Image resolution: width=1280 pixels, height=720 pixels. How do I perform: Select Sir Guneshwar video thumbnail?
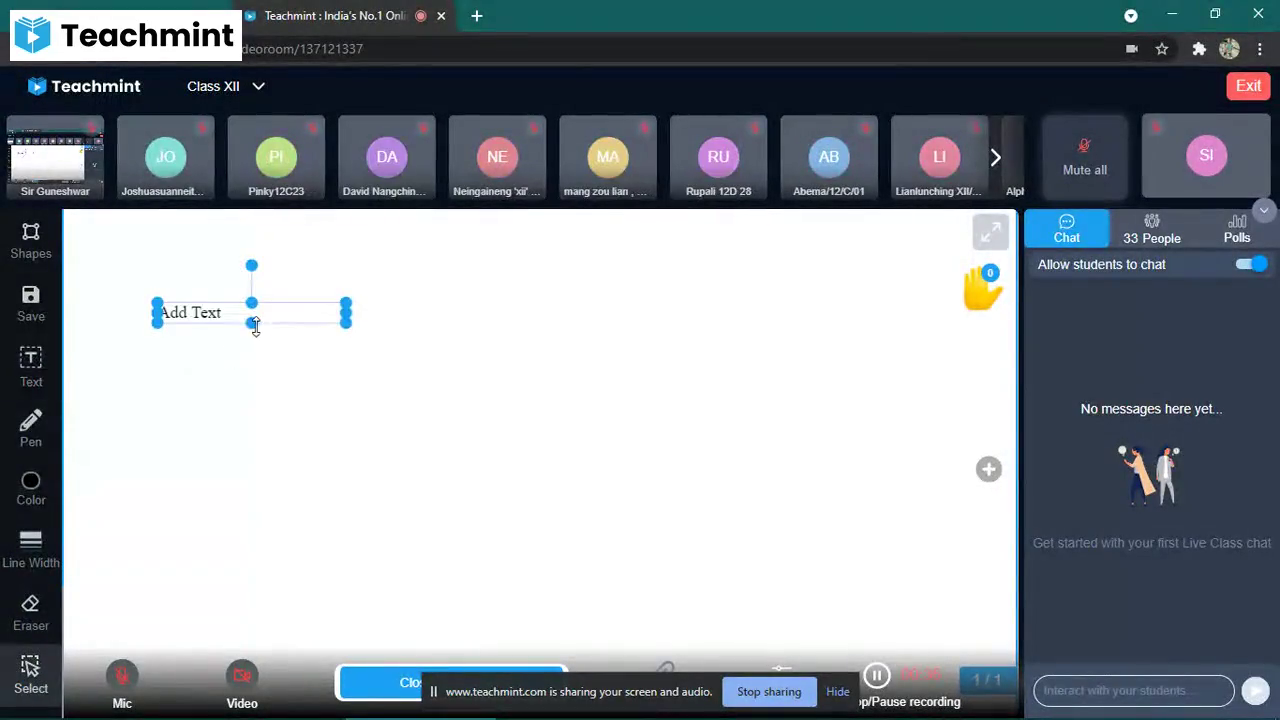55,157
